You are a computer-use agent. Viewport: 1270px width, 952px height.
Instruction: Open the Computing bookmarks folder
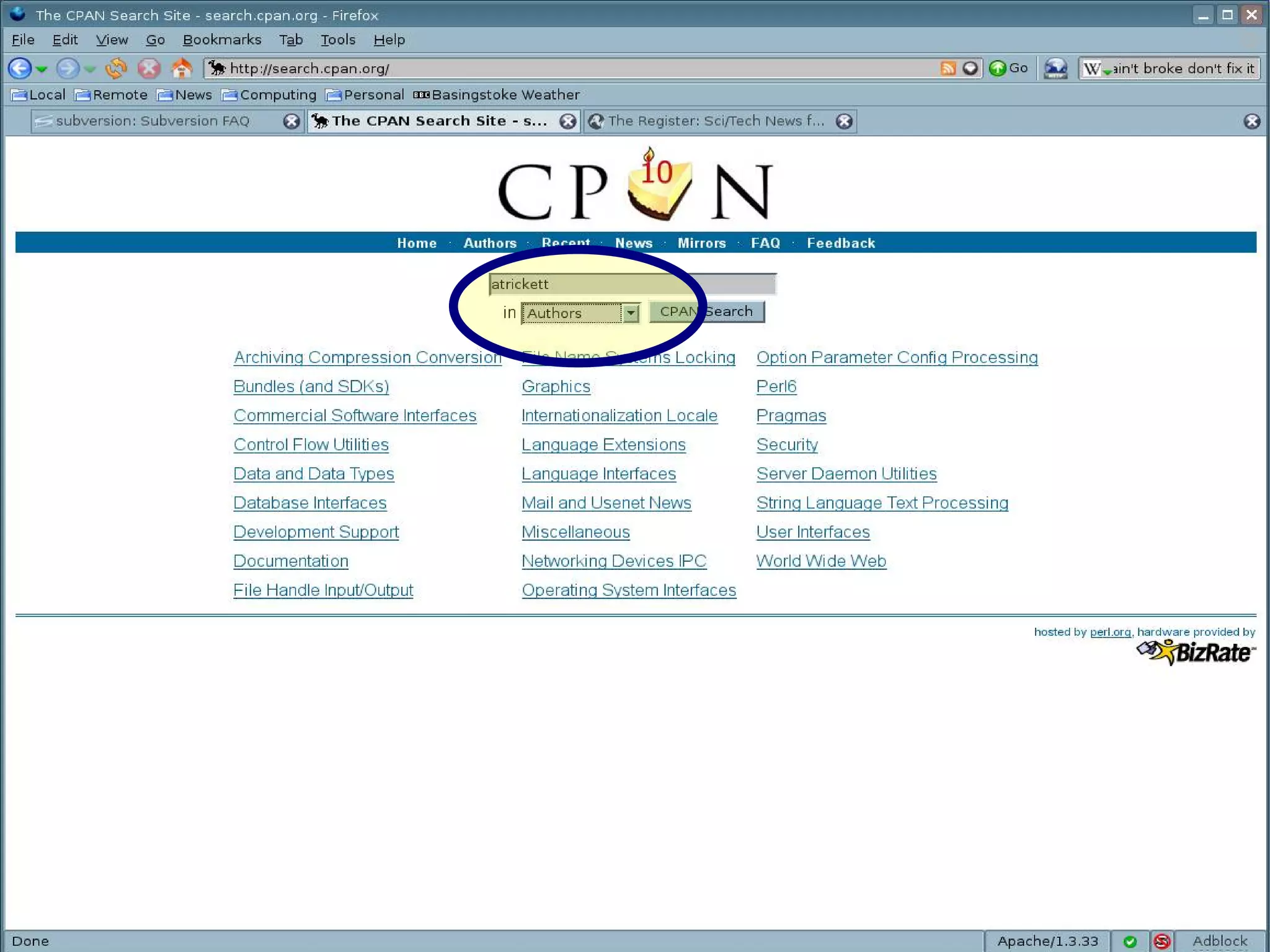(x=269, y=95)
